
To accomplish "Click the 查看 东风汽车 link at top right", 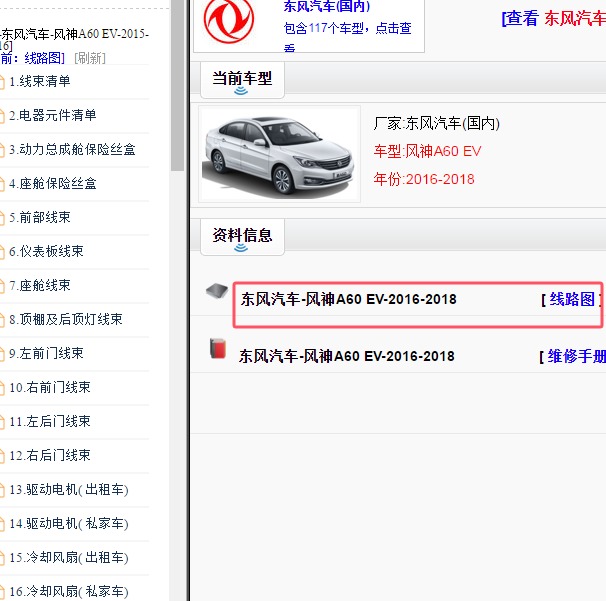I will [x=553, y=18].
